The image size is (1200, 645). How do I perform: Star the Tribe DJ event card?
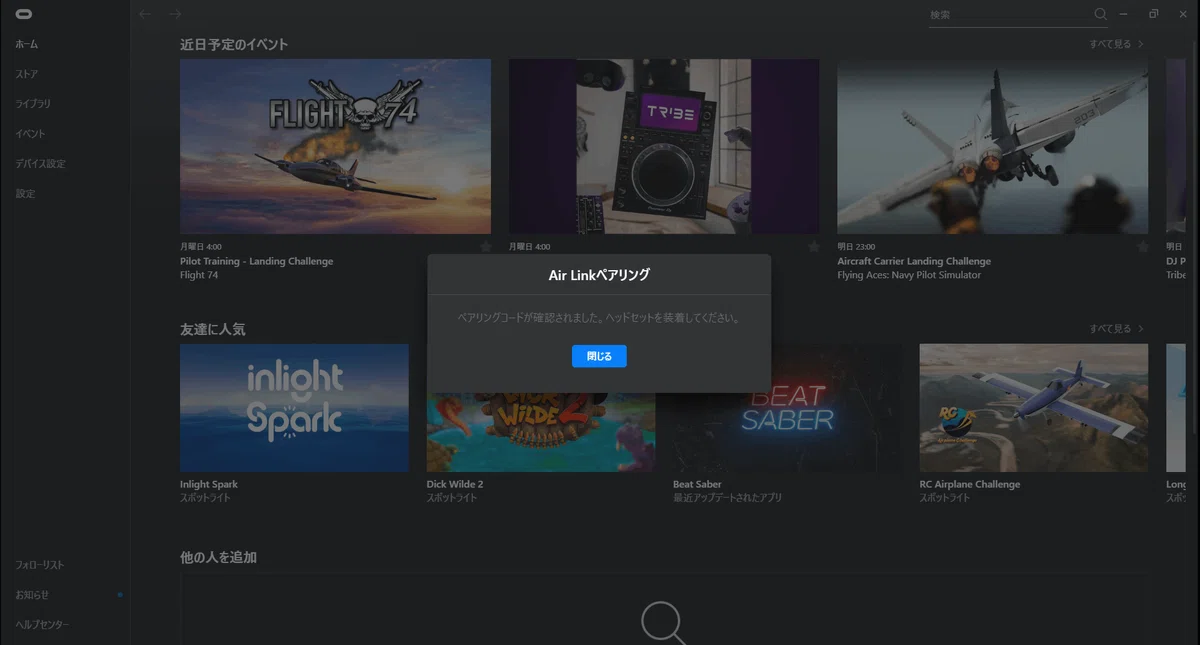point(814,246)
